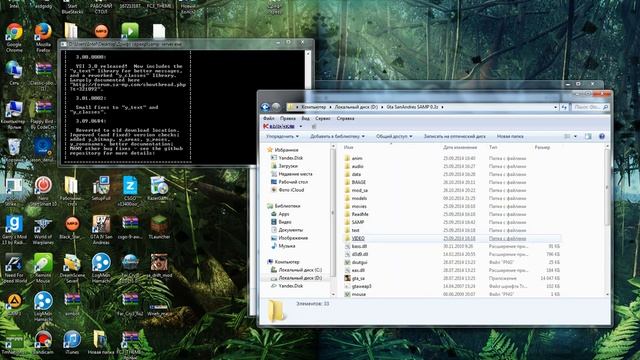Open the CSGO zip archive icon

(130, 191)
